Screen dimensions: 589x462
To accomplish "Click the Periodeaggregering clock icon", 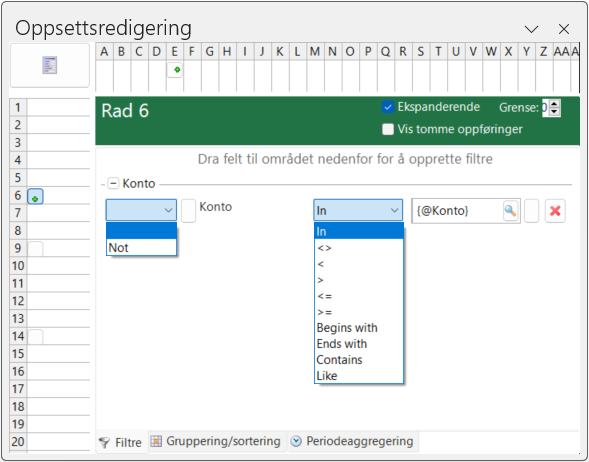I will pos(296,441).
